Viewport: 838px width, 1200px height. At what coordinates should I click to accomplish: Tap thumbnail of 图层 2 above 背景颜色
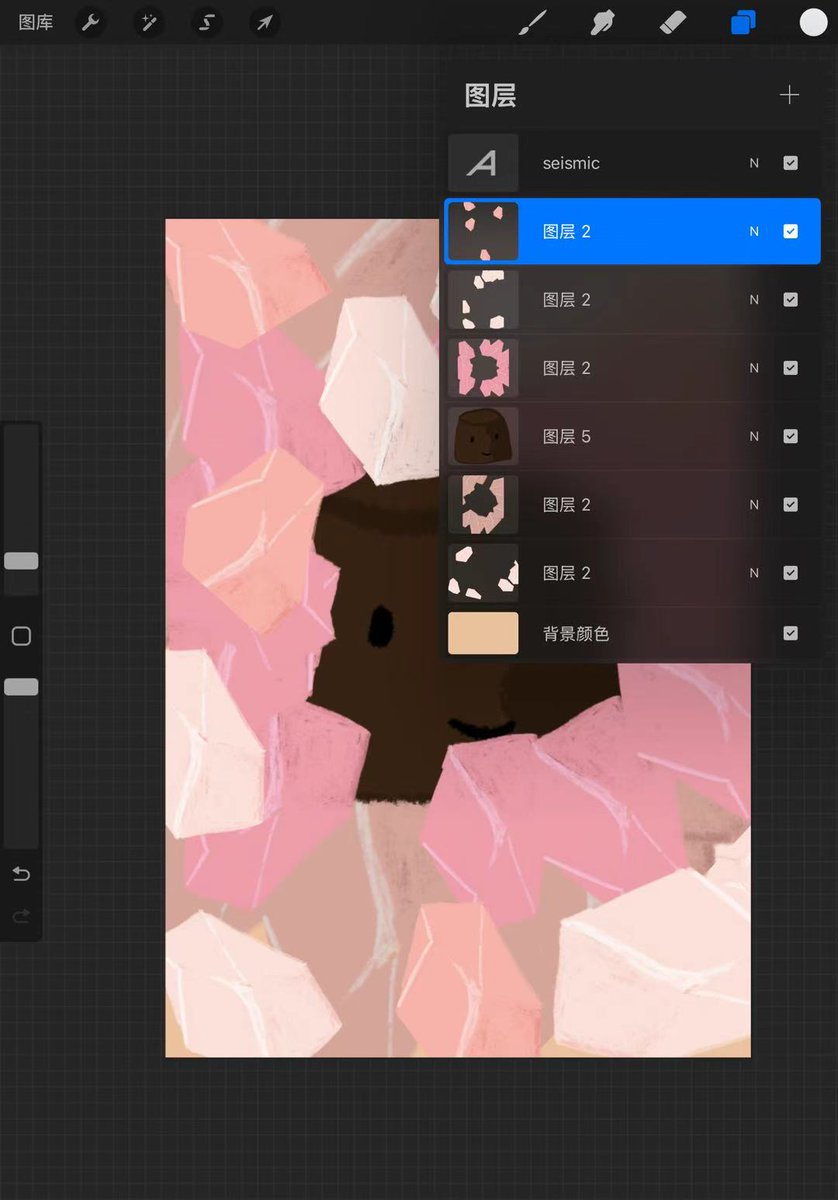pyautogui.click(x=483, y=573)
